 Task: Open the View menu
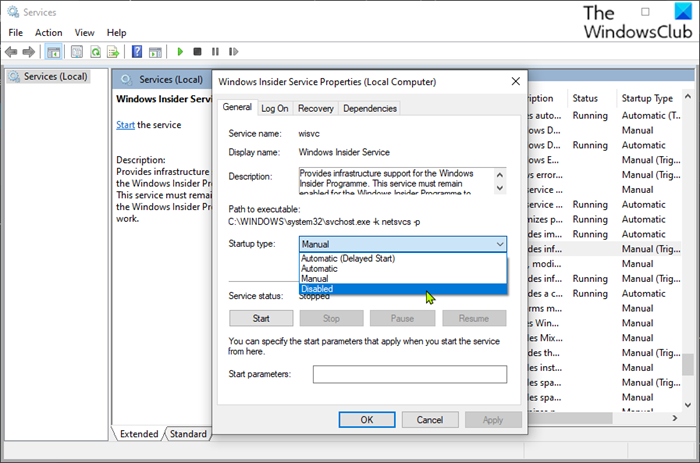point(84,33)
